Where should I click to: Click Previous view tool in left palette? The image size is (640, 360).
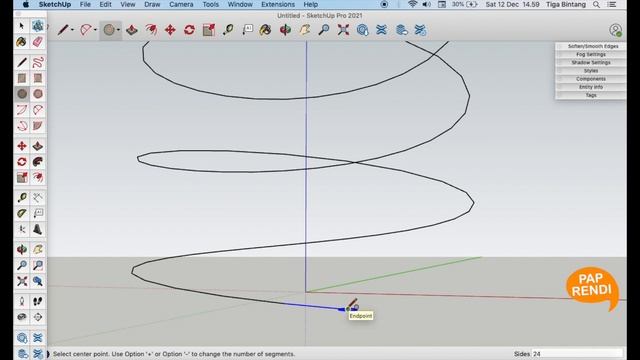38,281
